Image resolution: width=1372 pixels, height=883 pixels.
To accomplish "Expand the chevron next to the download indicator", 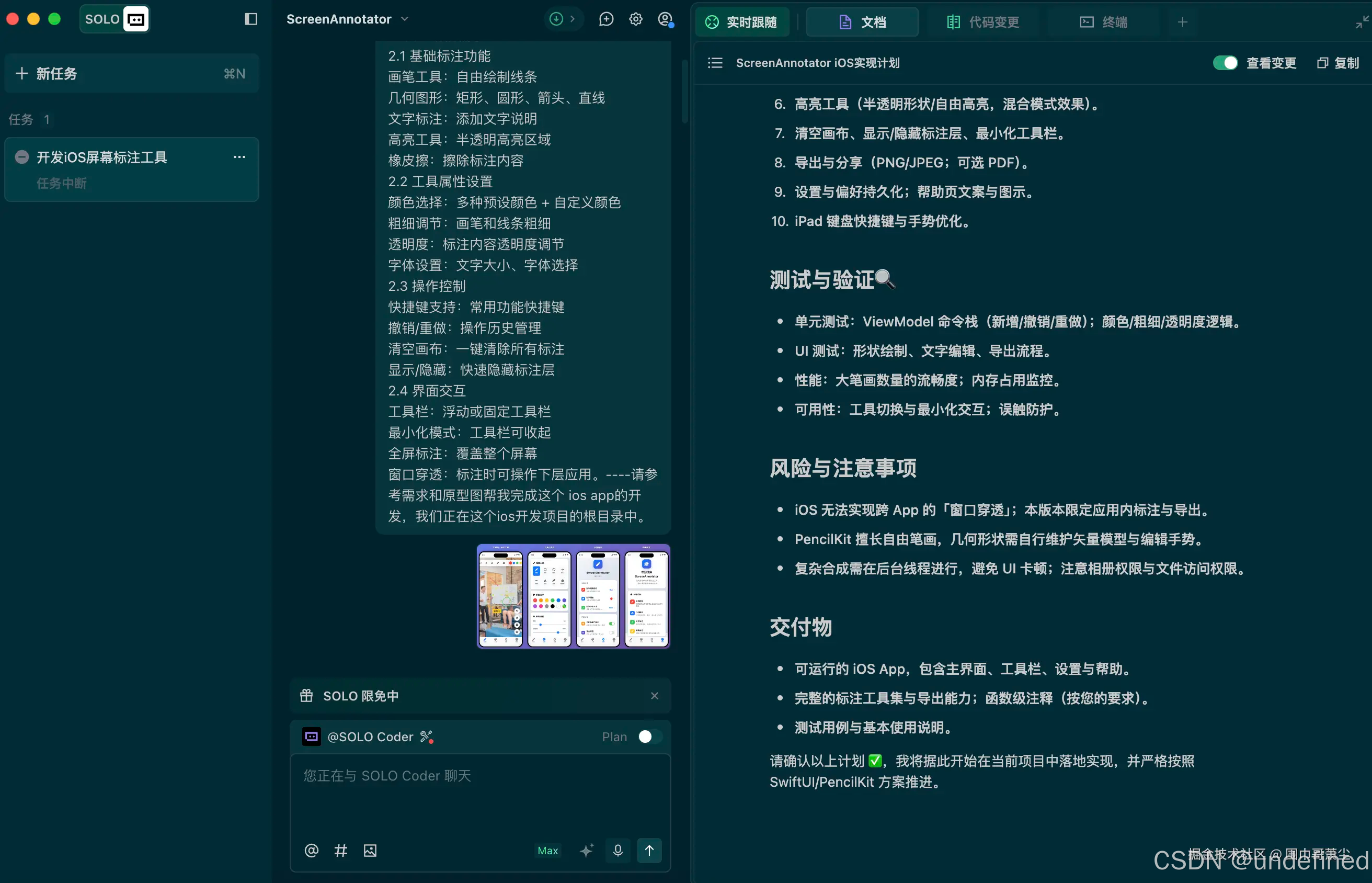I will pos(573,19).
